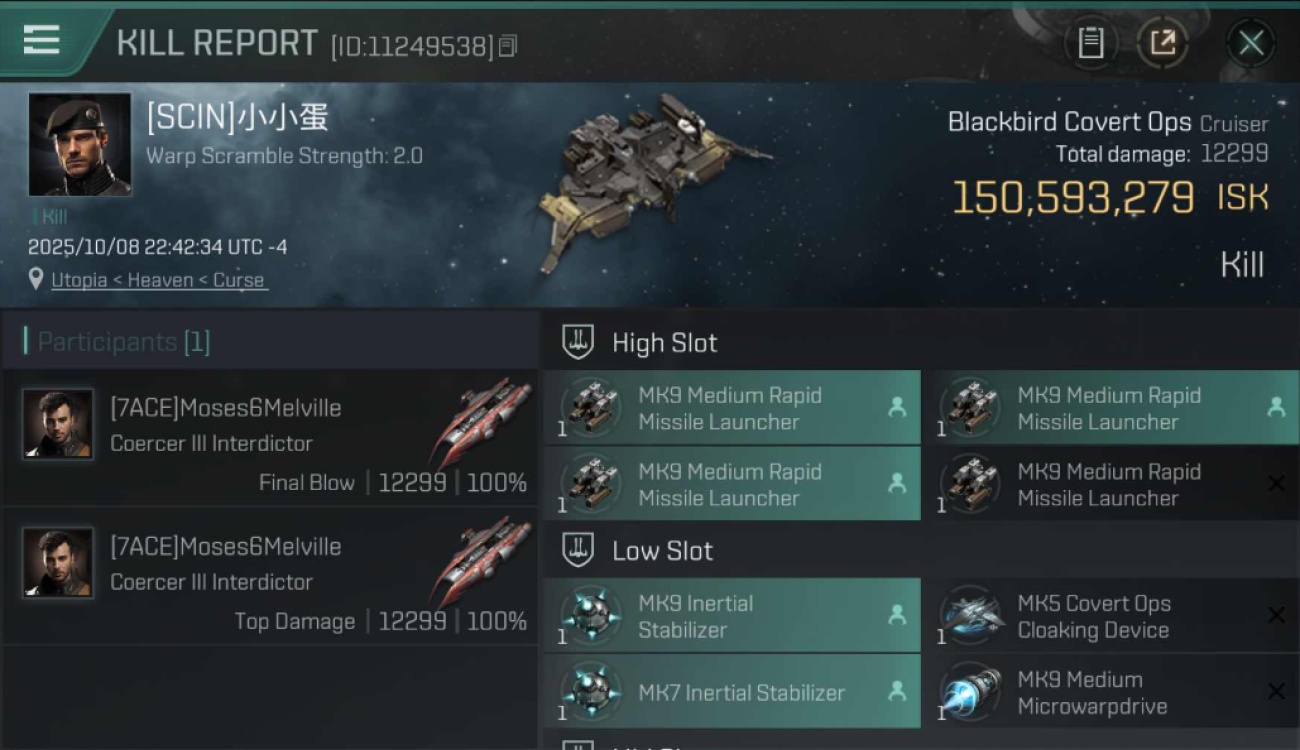1300x750 pixels.
Task: Share the kill report externally
Action: (1163, 43)
